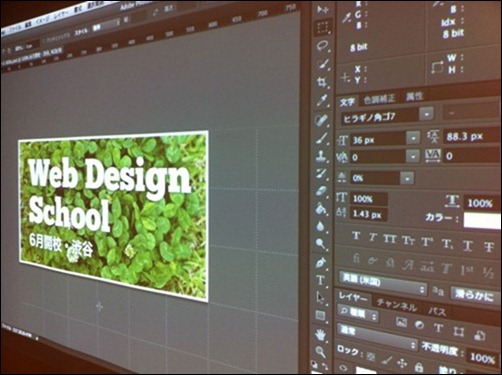Select the Horizontal Type tool

pyautogui.click(x=321, y=280)
